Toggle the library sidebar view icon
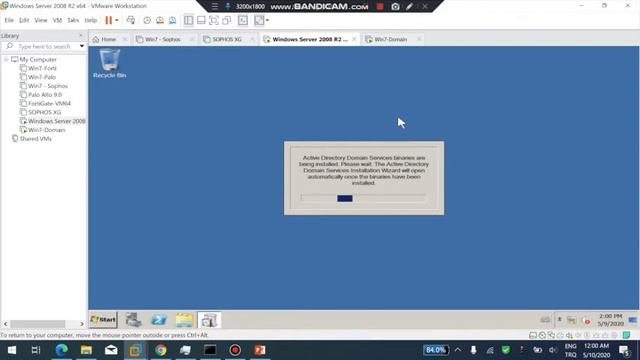The width and height of the screenshot is (640, 360). click(x=188, y=20)
